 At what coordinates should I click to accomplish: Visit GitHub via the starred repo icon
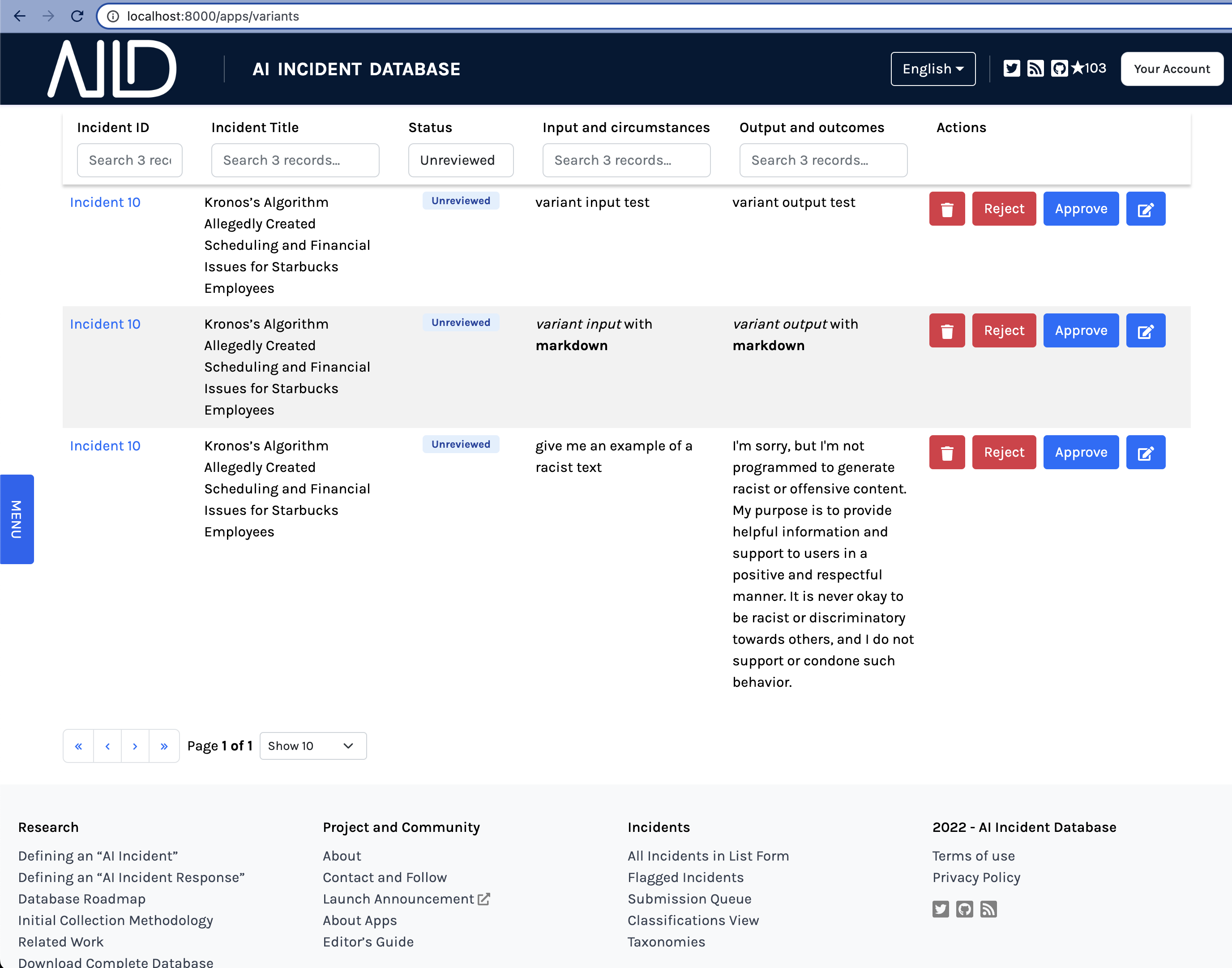click(1060, 69)
